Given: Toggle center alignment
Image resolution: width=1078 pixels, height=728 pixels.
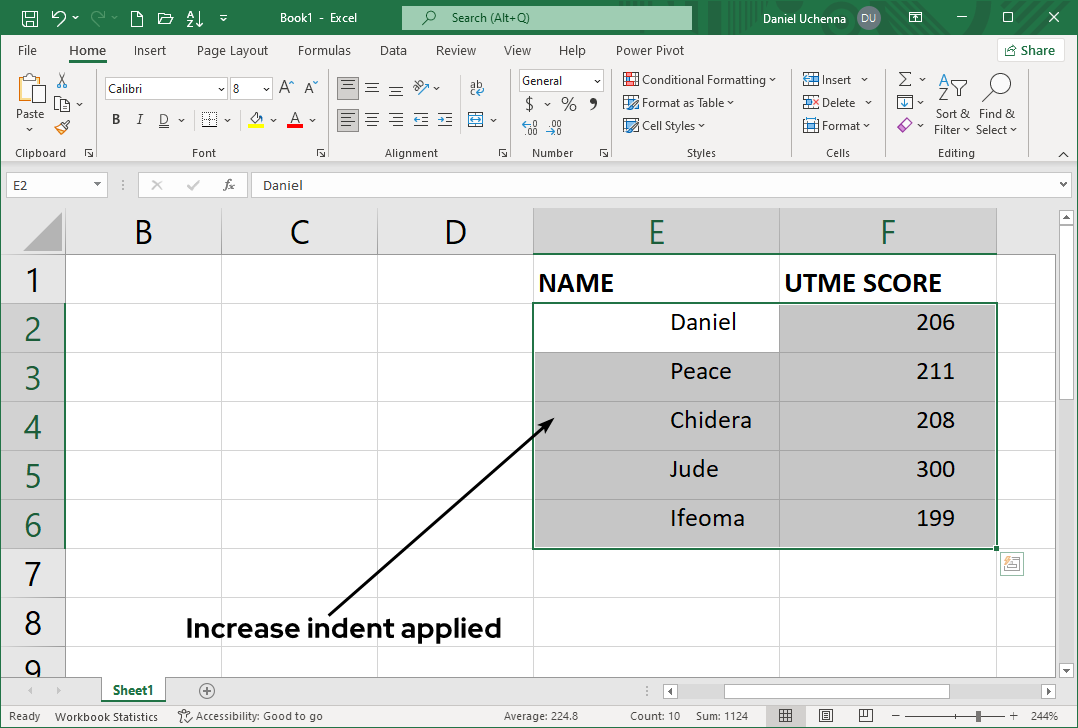Looking at the screenshot, I should click(371, 119).
